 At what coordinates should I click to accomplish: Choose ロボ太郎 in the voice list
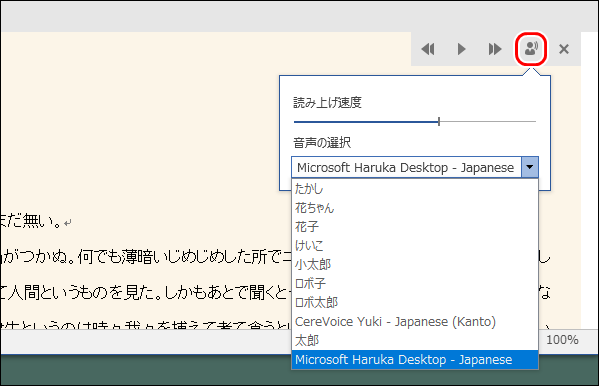coord(415,303)
